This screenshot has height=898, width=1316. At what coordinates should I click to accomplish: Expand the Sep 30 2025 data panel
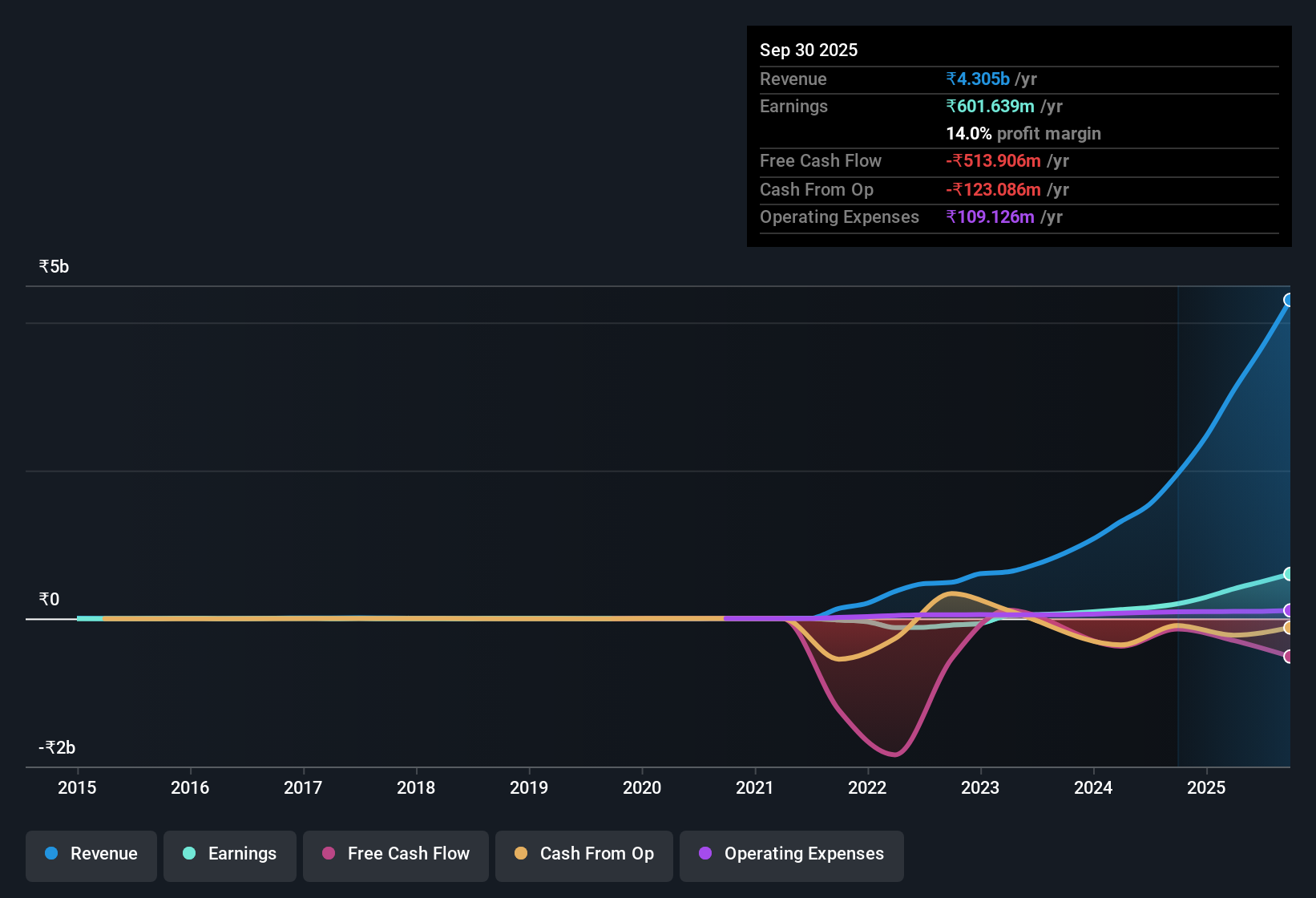pos(809,50)
